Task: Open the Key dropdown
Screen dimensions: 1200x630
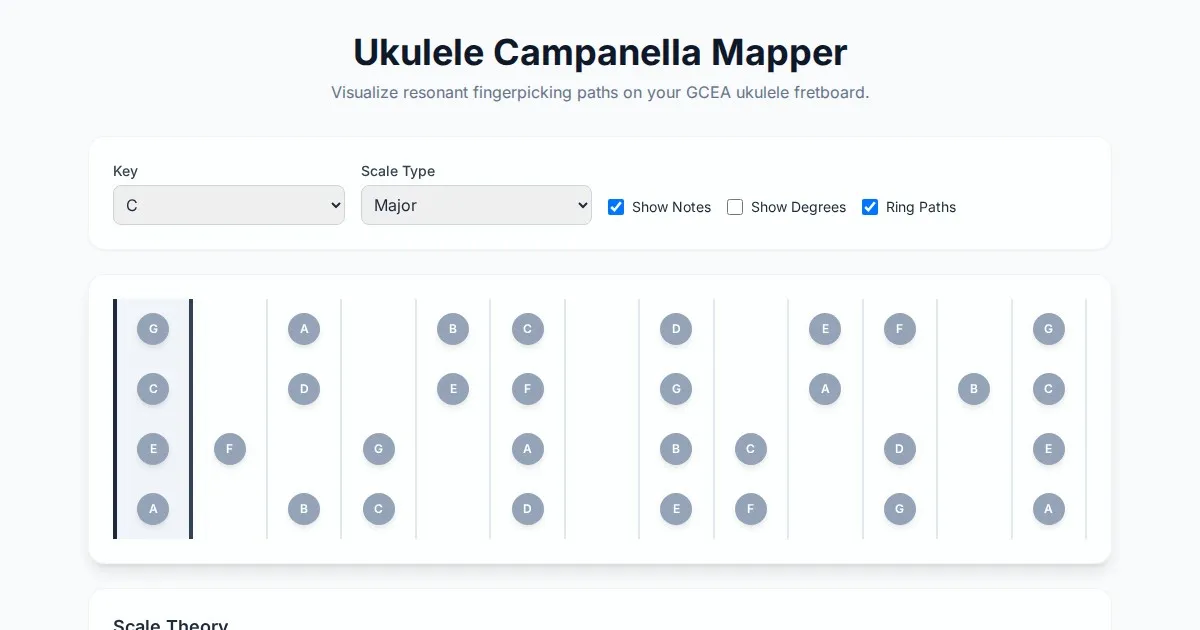Action: [228, 205]
